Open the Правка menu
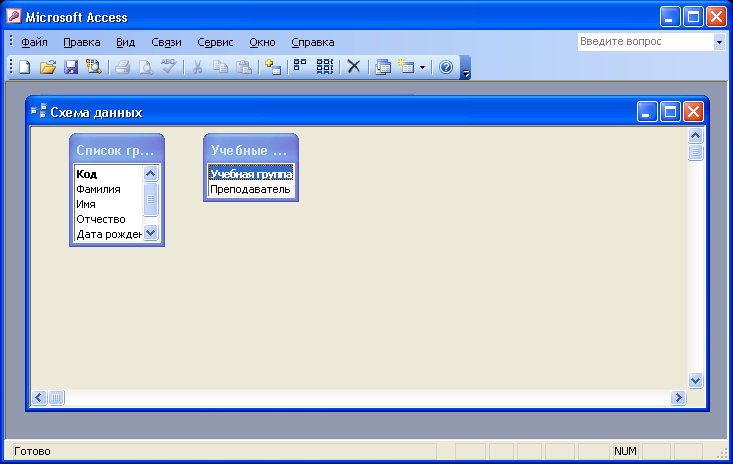This screenshot has height=464, width=733. (x=82, y=42)
